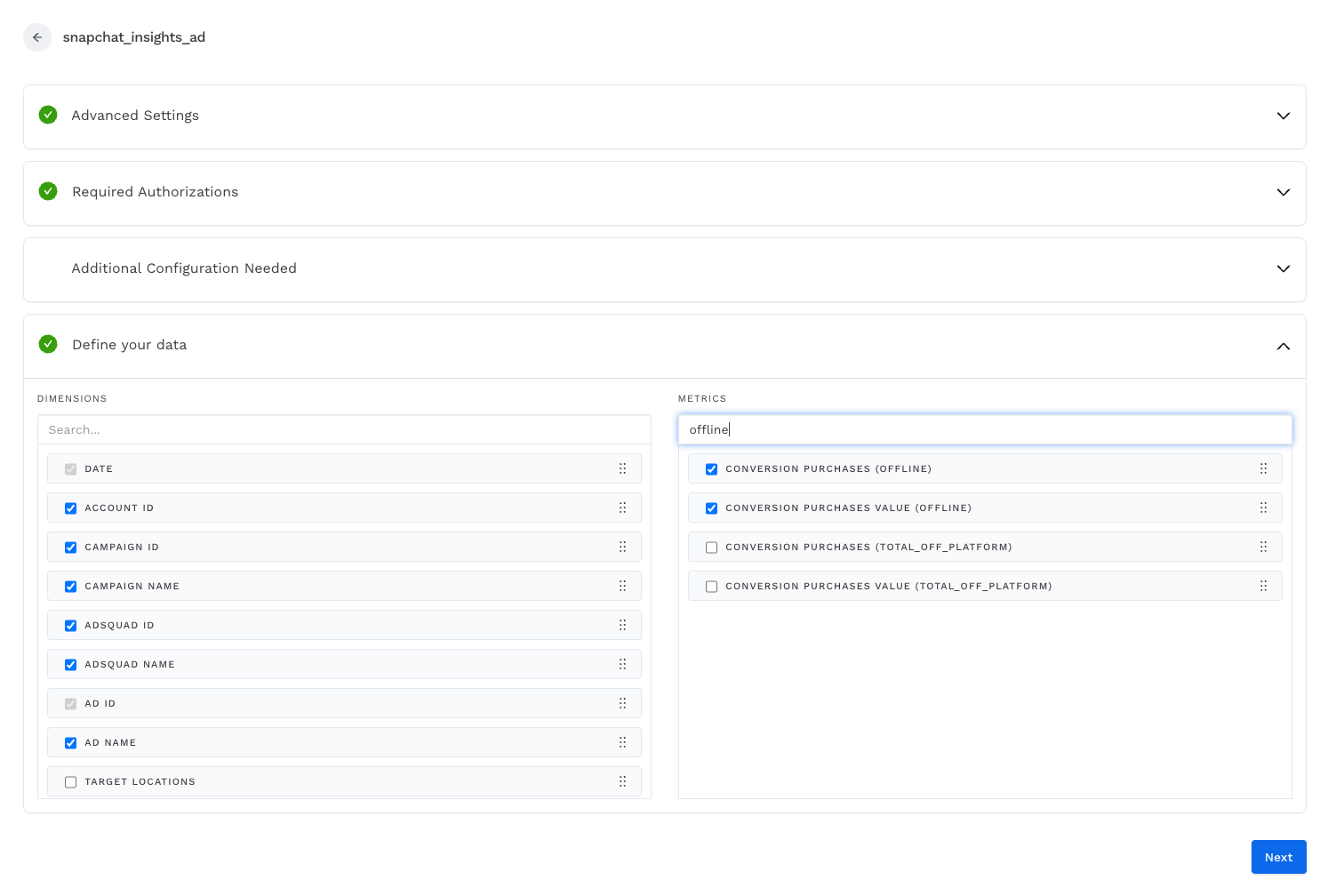Click the green checkmark on Advanced Settings
Screen dimensions: 1328x896
click(x=48, y=115)
